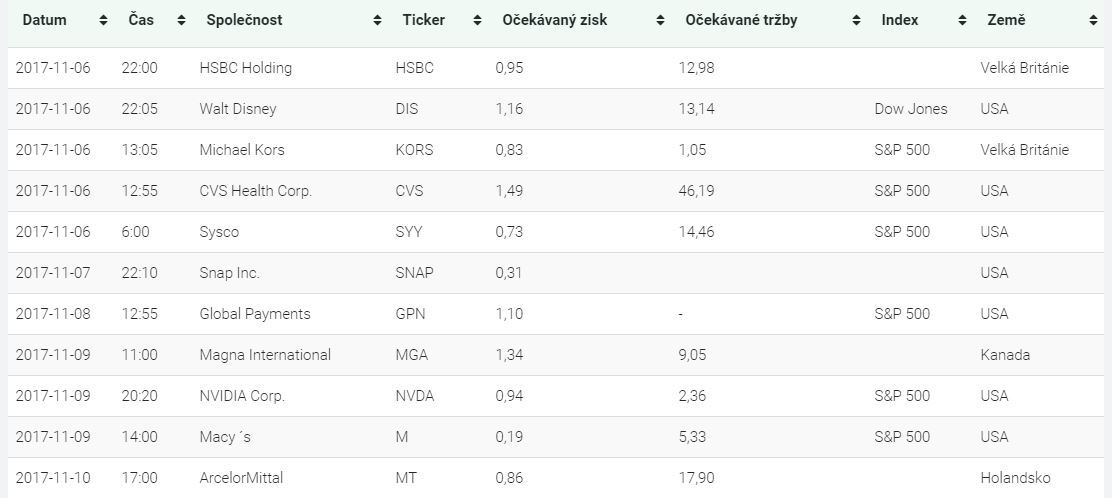
Task: Click the NVDA ticker cell
Action: point(415,396)
